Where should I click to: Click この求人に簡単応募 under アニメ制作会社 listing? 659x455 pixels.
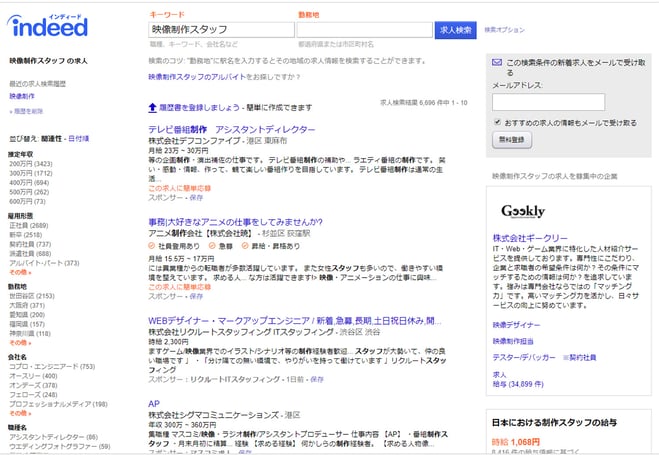[179, 287]
